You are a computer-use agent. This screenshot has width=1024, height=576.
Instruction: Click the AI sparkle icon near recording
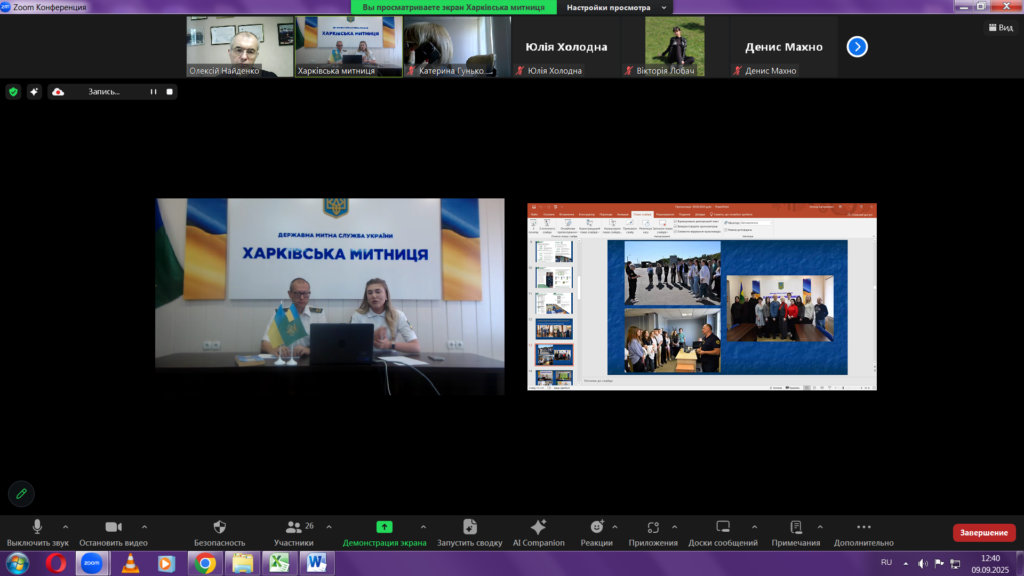tap(34, 91)
